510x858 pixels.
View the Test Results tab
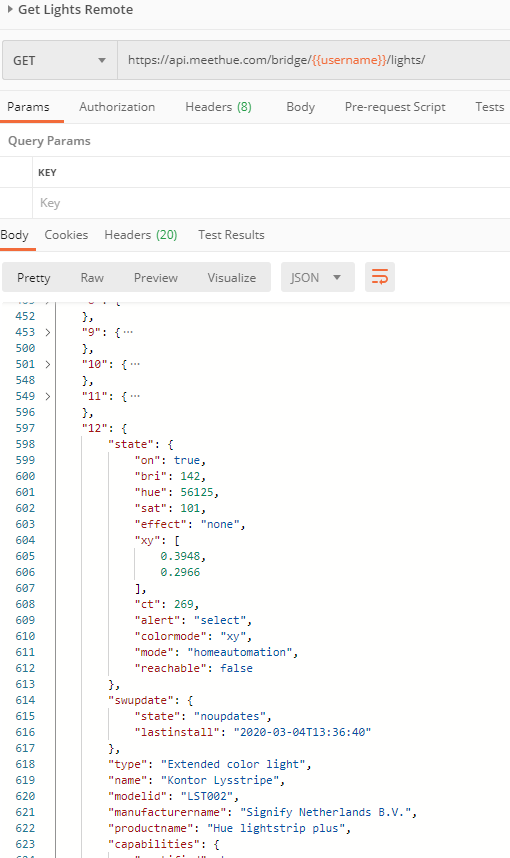click(231, 235)
